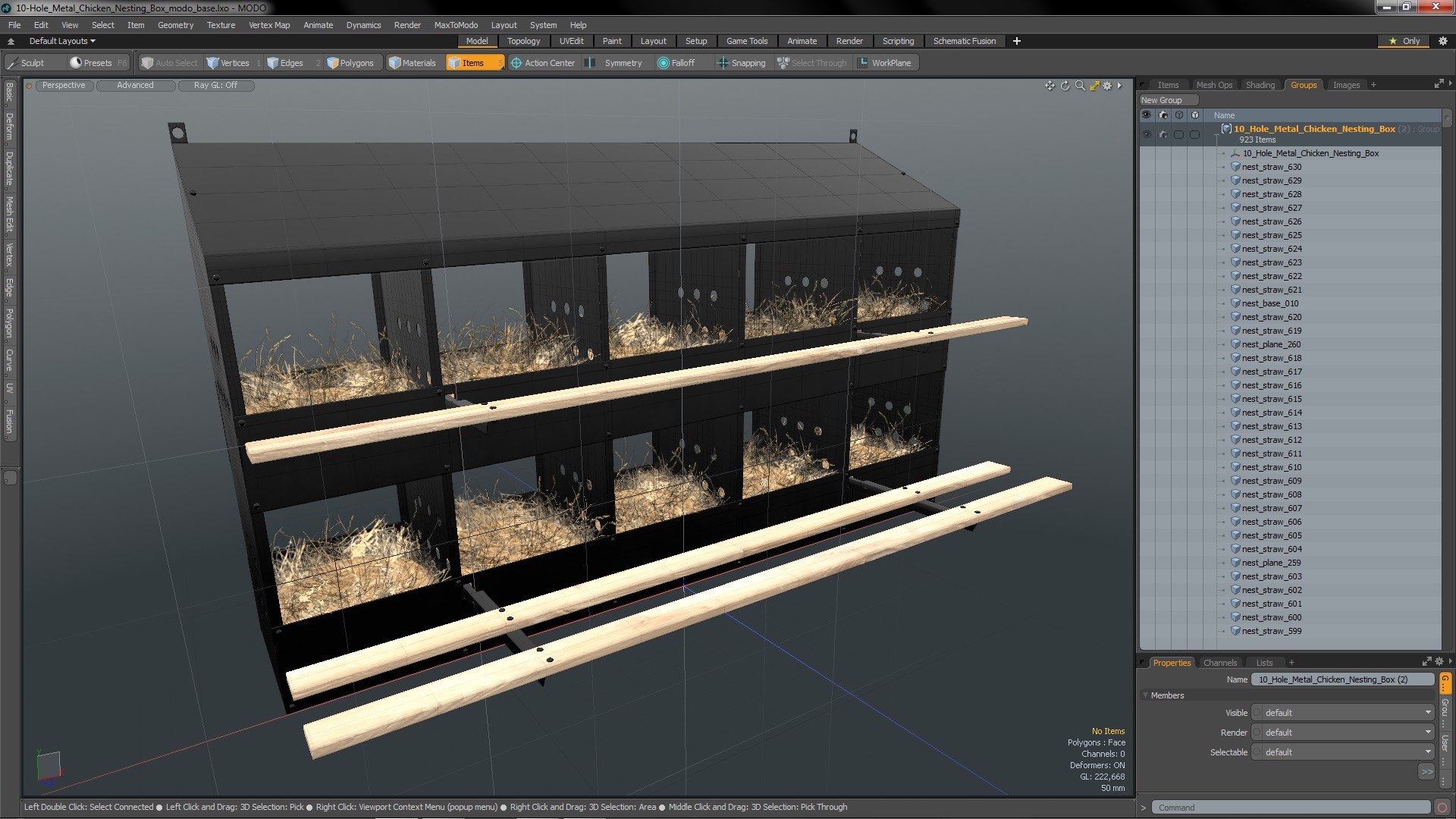The height and width of the screenshot is (819, 1456).
Task: Click the New Group button
Action: (1168, 100)
